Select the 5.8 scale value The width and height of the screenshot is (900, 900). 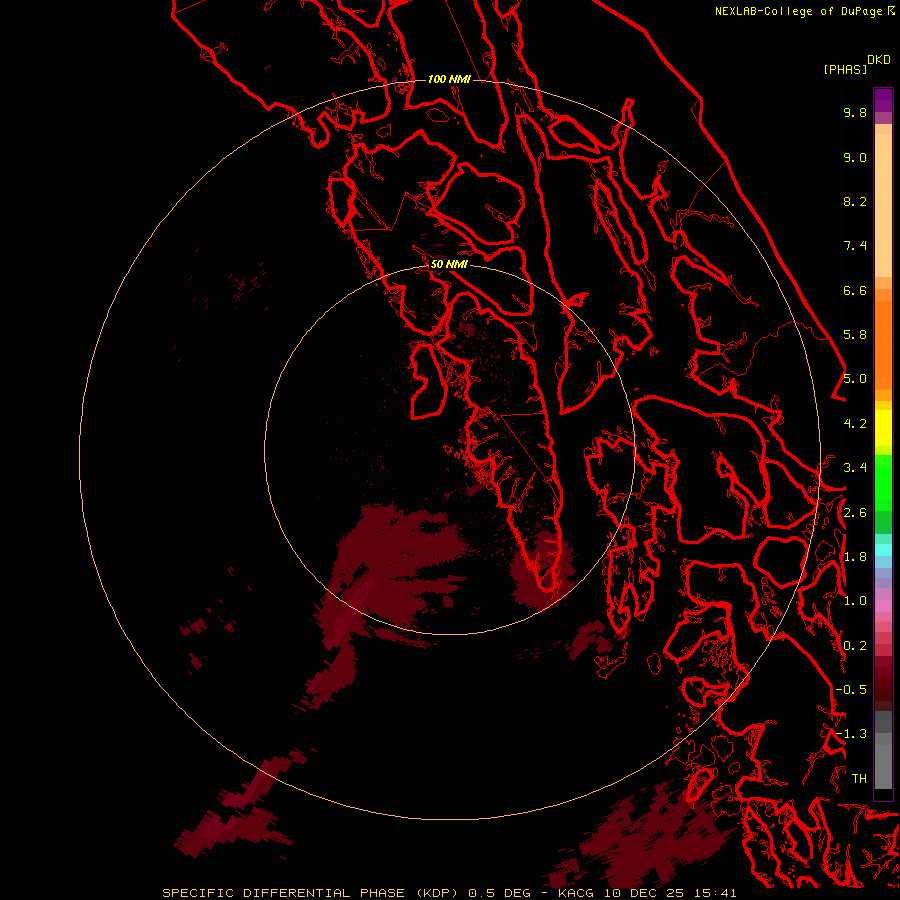pyautogui.click(x=855, y=335)
